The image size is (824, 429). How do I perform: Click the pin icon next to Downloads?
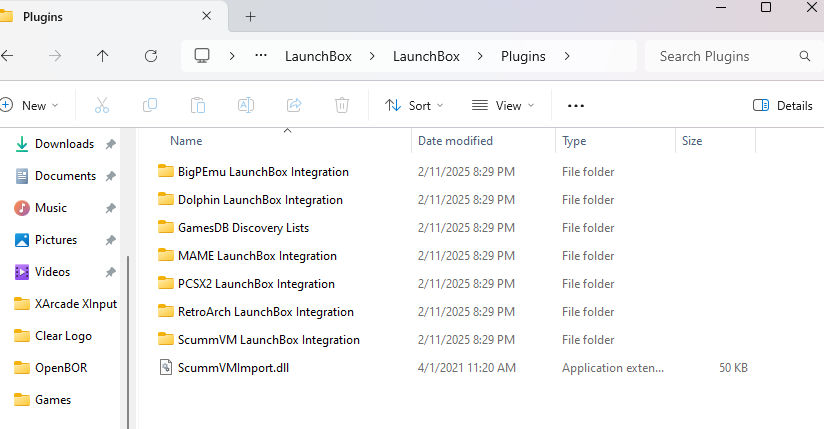pos(110,144)
